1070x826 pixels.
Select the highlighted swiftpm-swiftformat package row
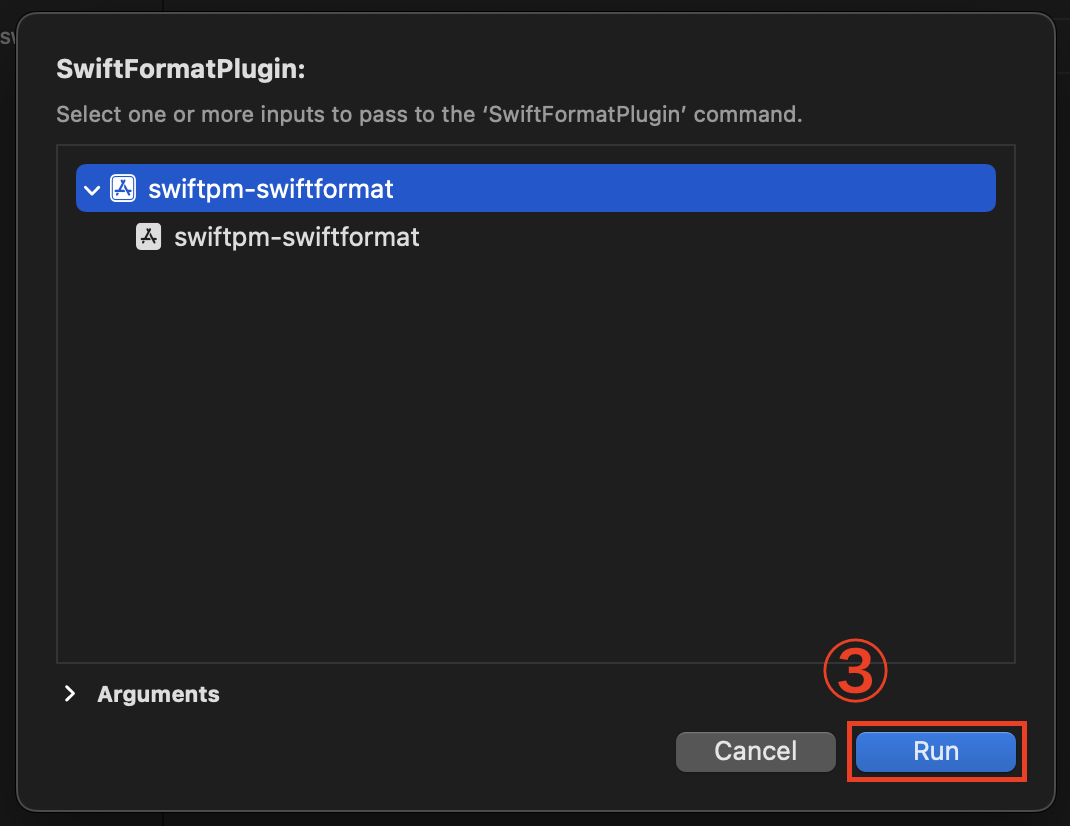(536, 188)
